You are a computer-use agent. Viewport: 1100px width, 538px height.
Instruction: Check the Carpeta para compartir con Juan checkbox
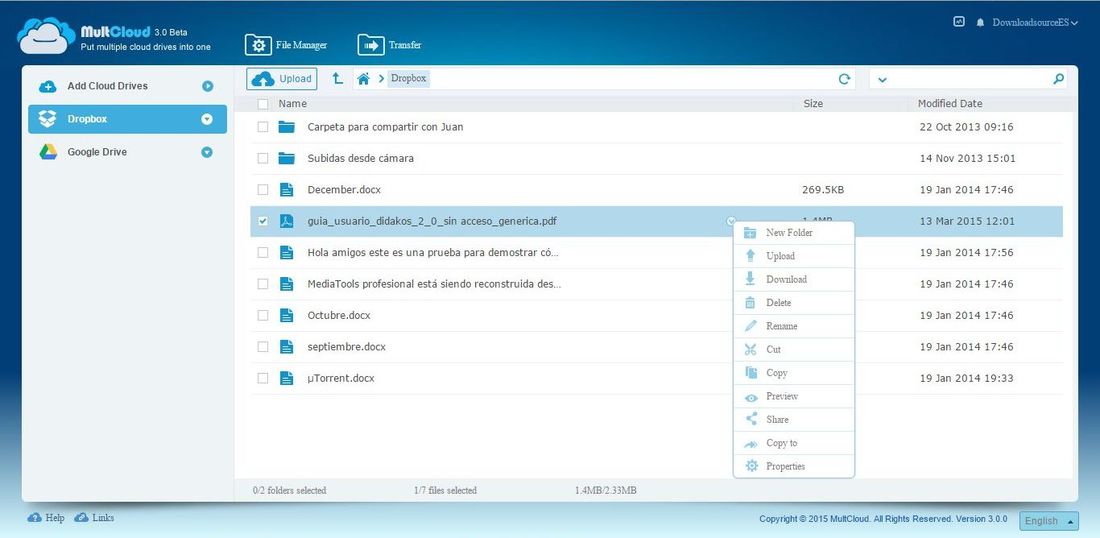[262, 127]
